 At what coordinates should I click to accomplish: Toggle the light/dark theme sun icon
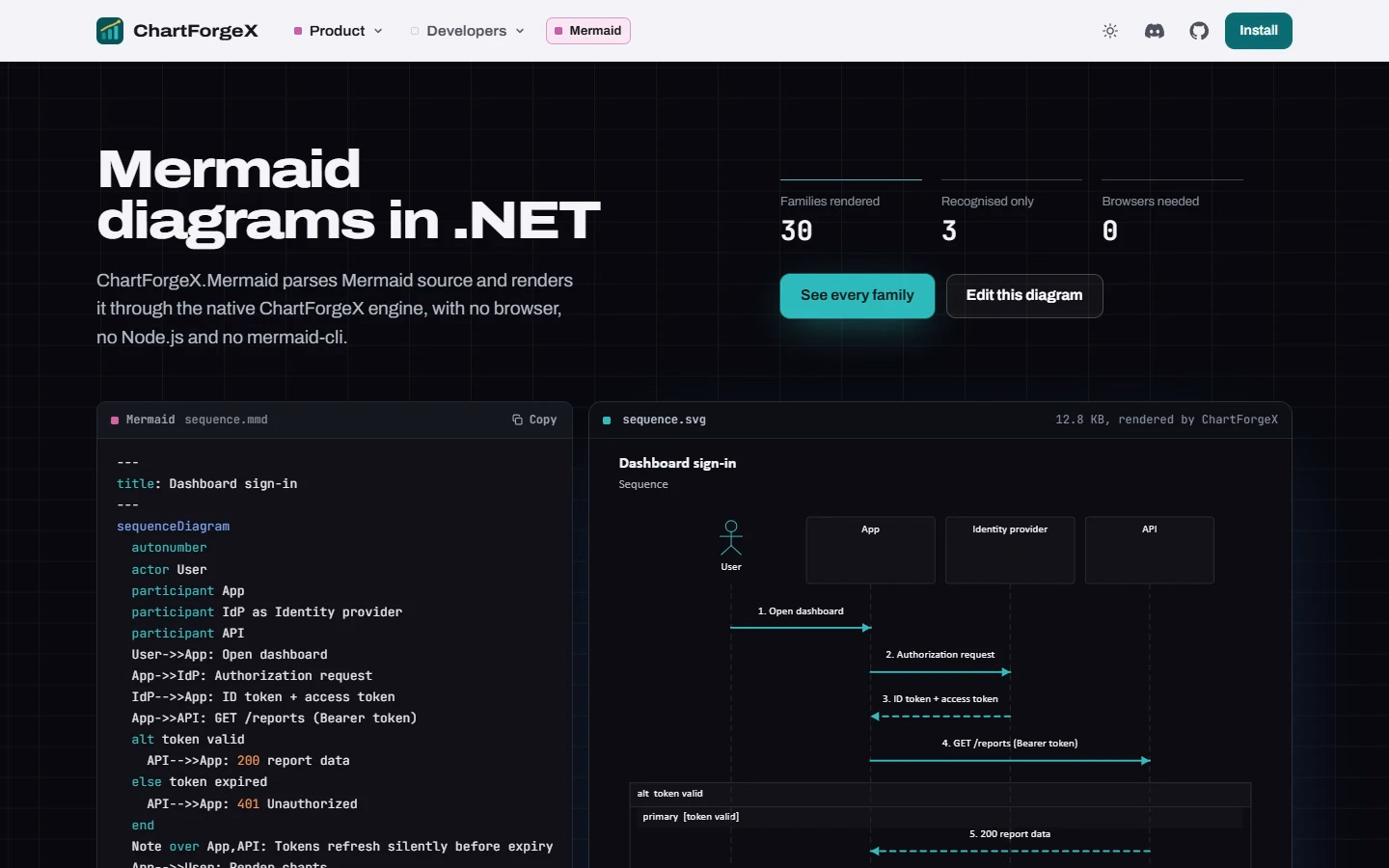pos(1110,31)
